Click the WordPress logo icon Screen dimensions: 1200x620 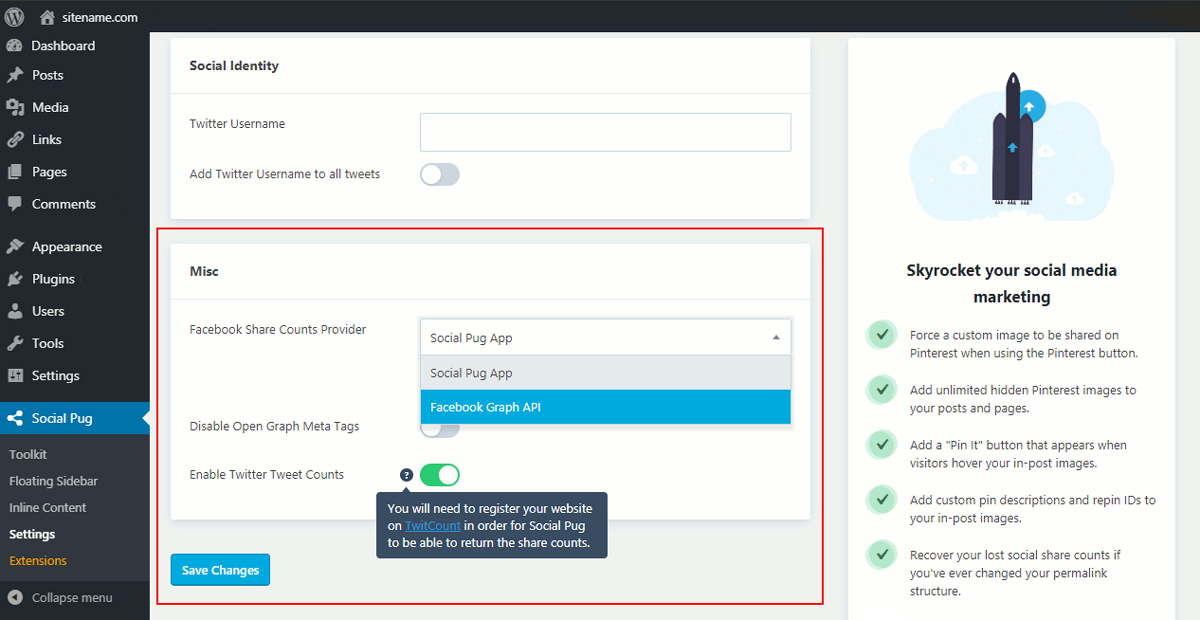click(x=15, y=17)
